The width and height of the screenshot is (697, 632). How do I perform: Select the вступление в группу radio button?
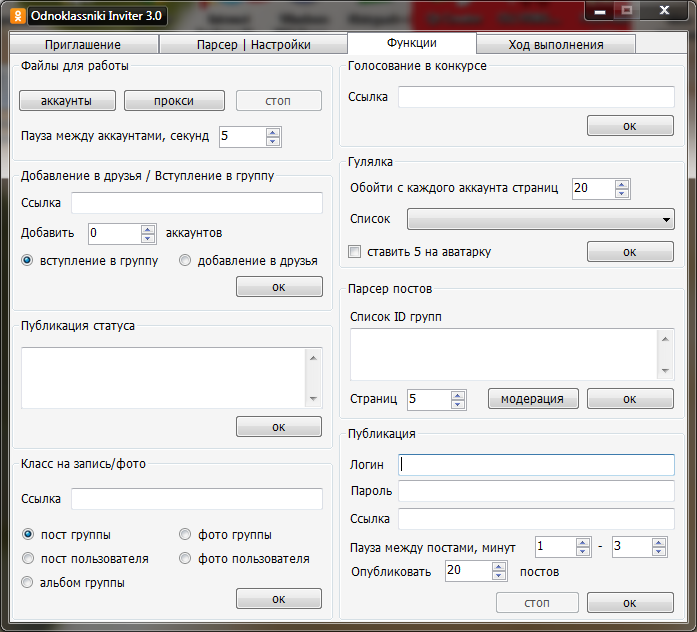click(x=28, y=261)
